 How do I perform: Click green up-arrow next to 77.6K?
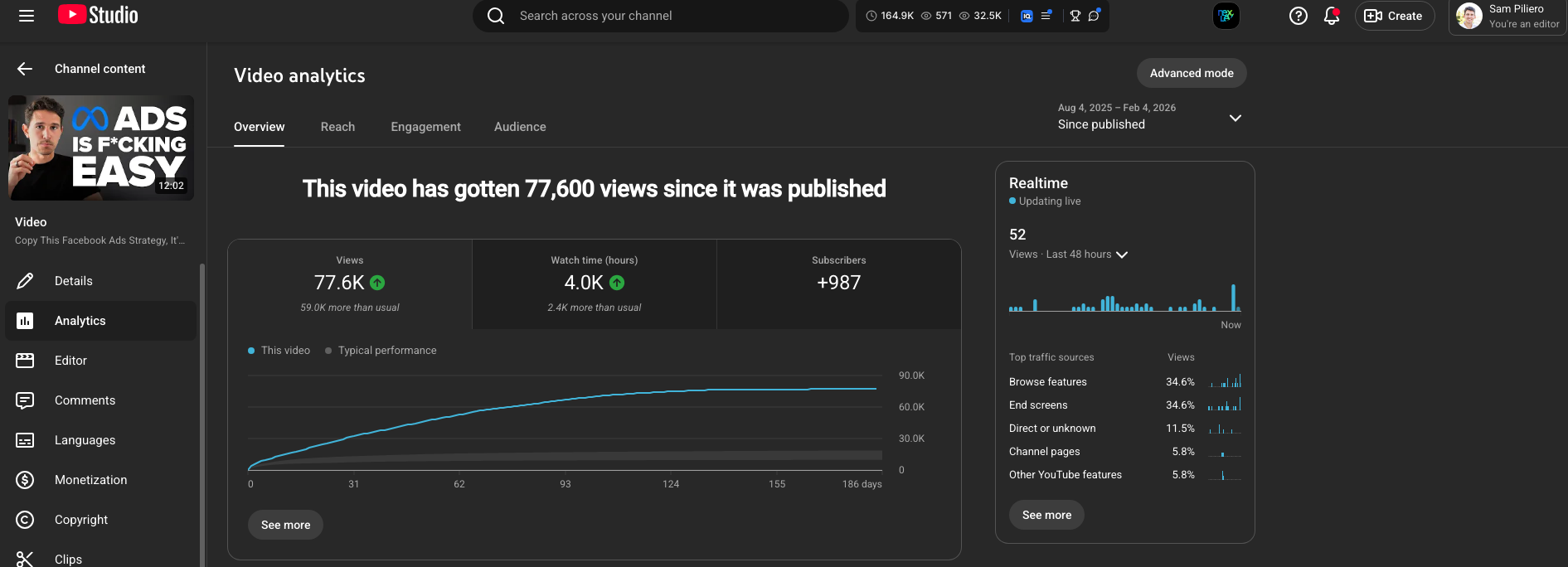coord(377,283)
